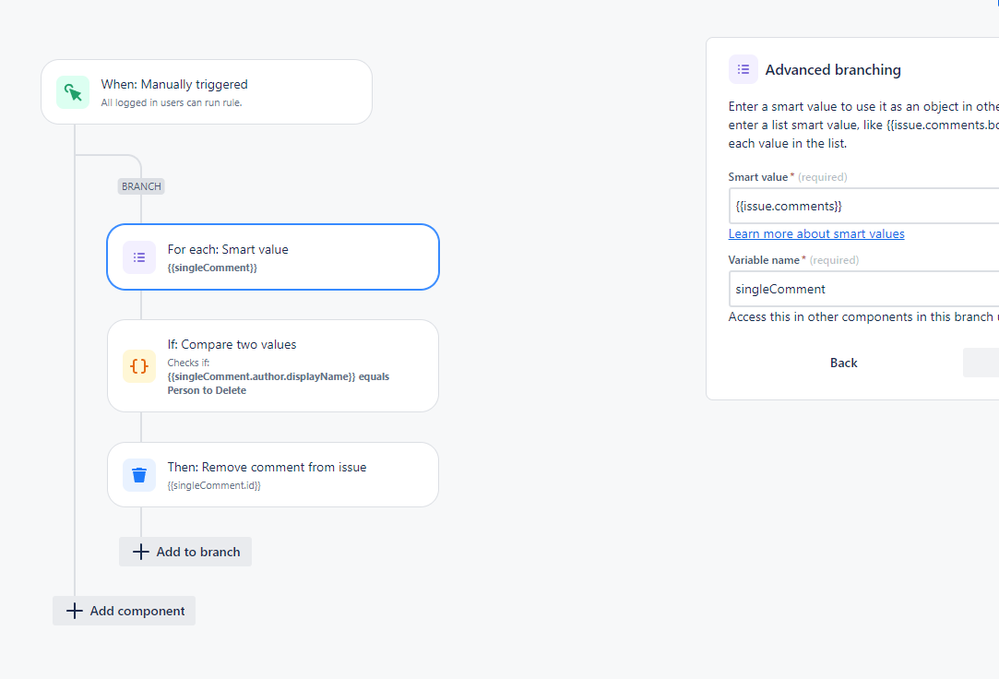Click the purple list icon on For each card

click(139, 257)
